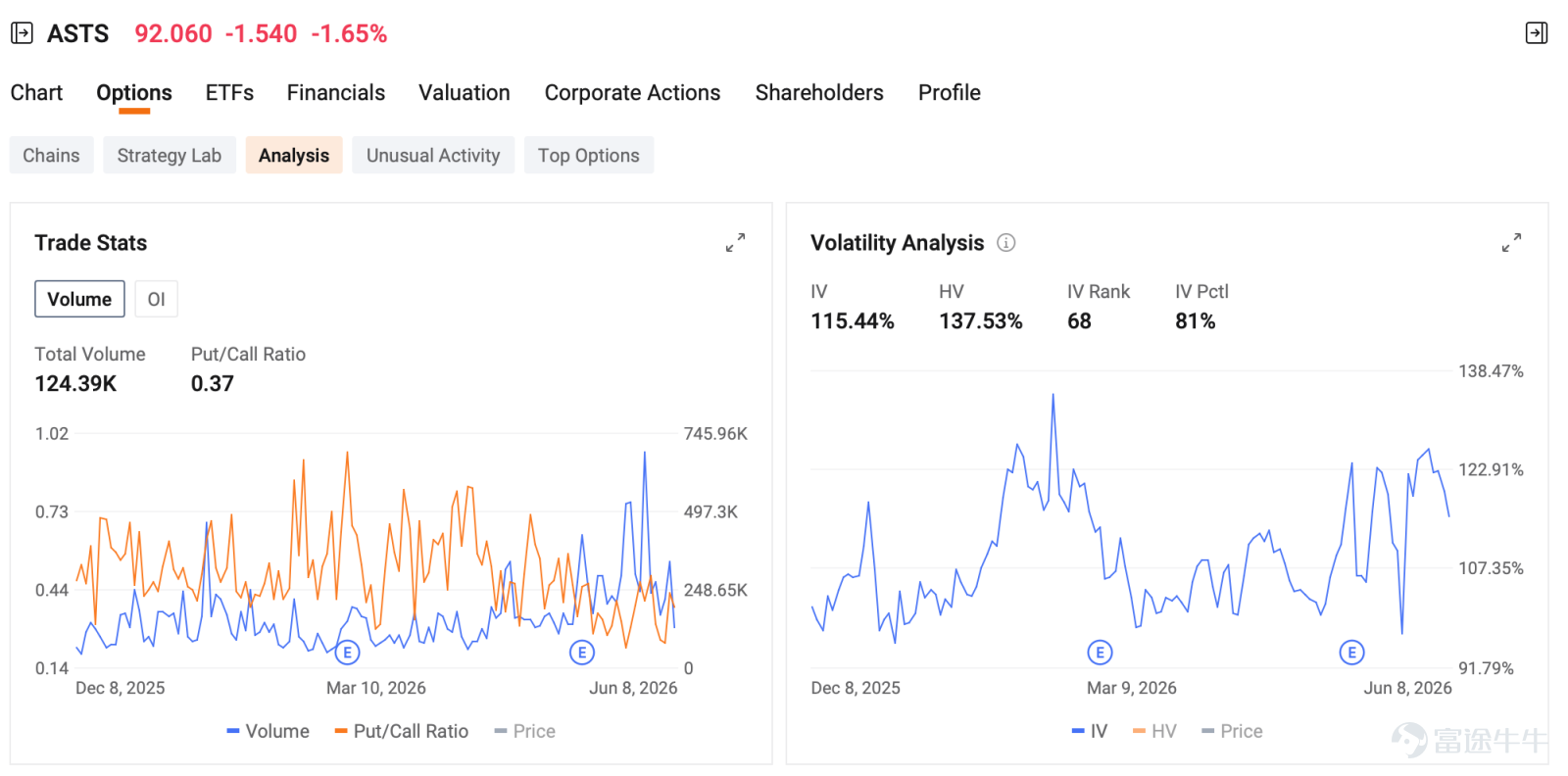Viewport: 1568px width, 776px height.
Task: Switch to the Chart tab
Action: coord(36,92)
